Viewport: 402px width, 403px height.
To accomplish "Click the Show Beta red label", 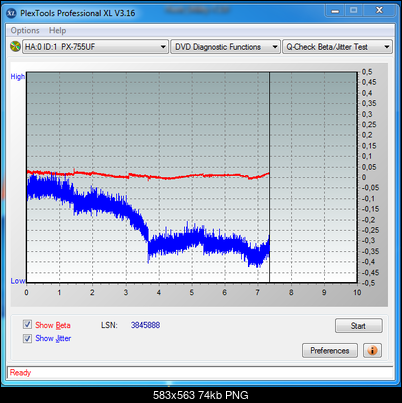I will point(53,325).
